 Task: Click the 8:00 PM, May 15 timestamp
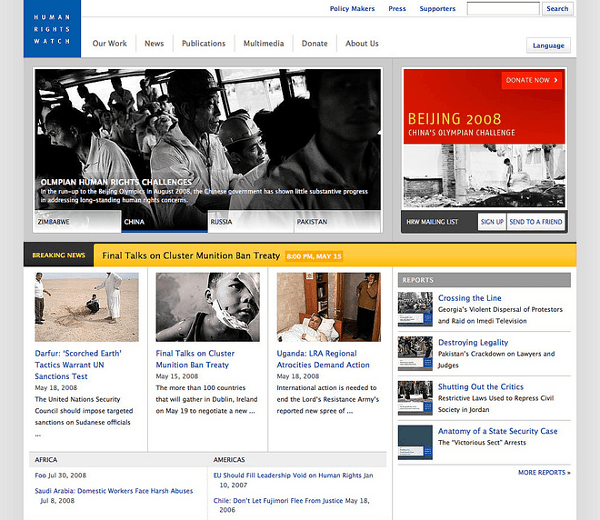pyautogui.click(x=314, y=256)
